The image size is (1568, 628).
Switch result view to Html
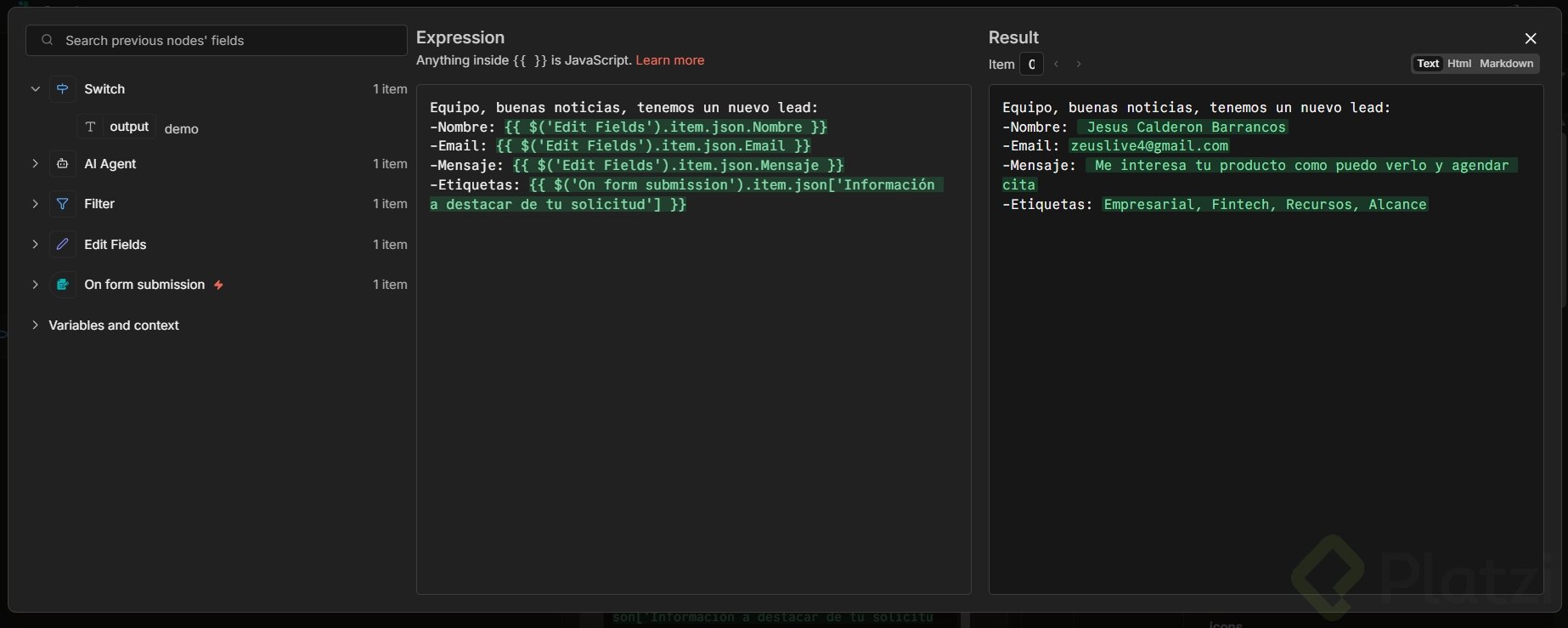(1459, 64)
